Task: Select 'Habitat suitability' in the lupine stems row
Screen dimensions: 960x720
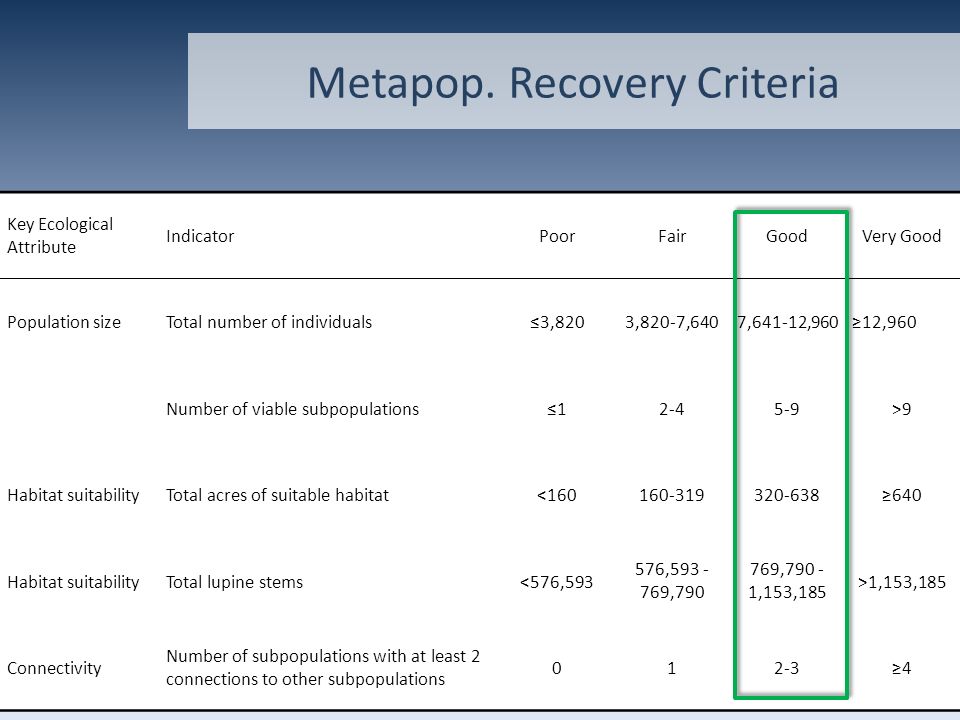Action: pos(73,582)
